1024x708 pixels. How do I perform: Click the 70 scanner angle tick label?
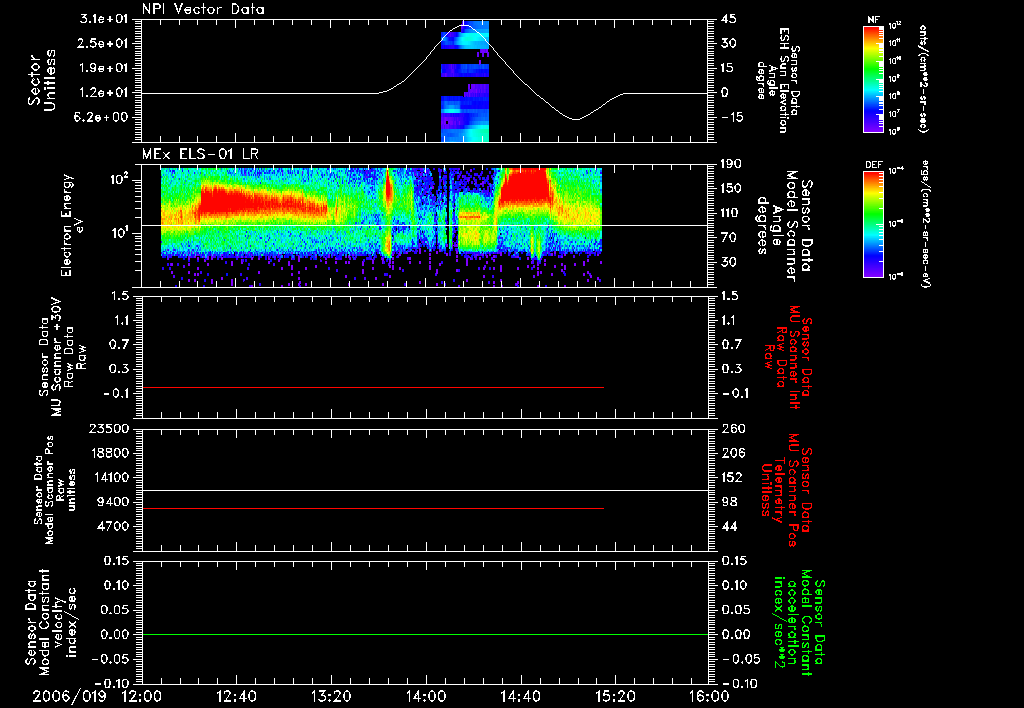(729, 238)
